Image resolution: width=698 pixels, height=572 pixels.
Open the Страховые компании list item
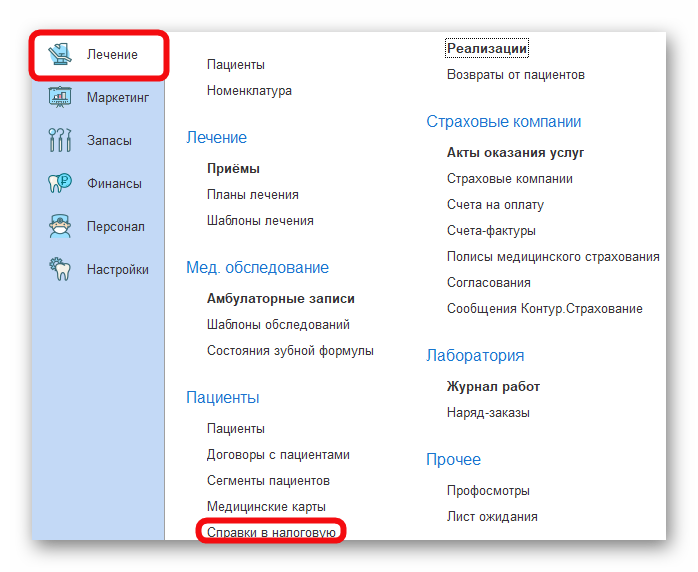(510, 179)
